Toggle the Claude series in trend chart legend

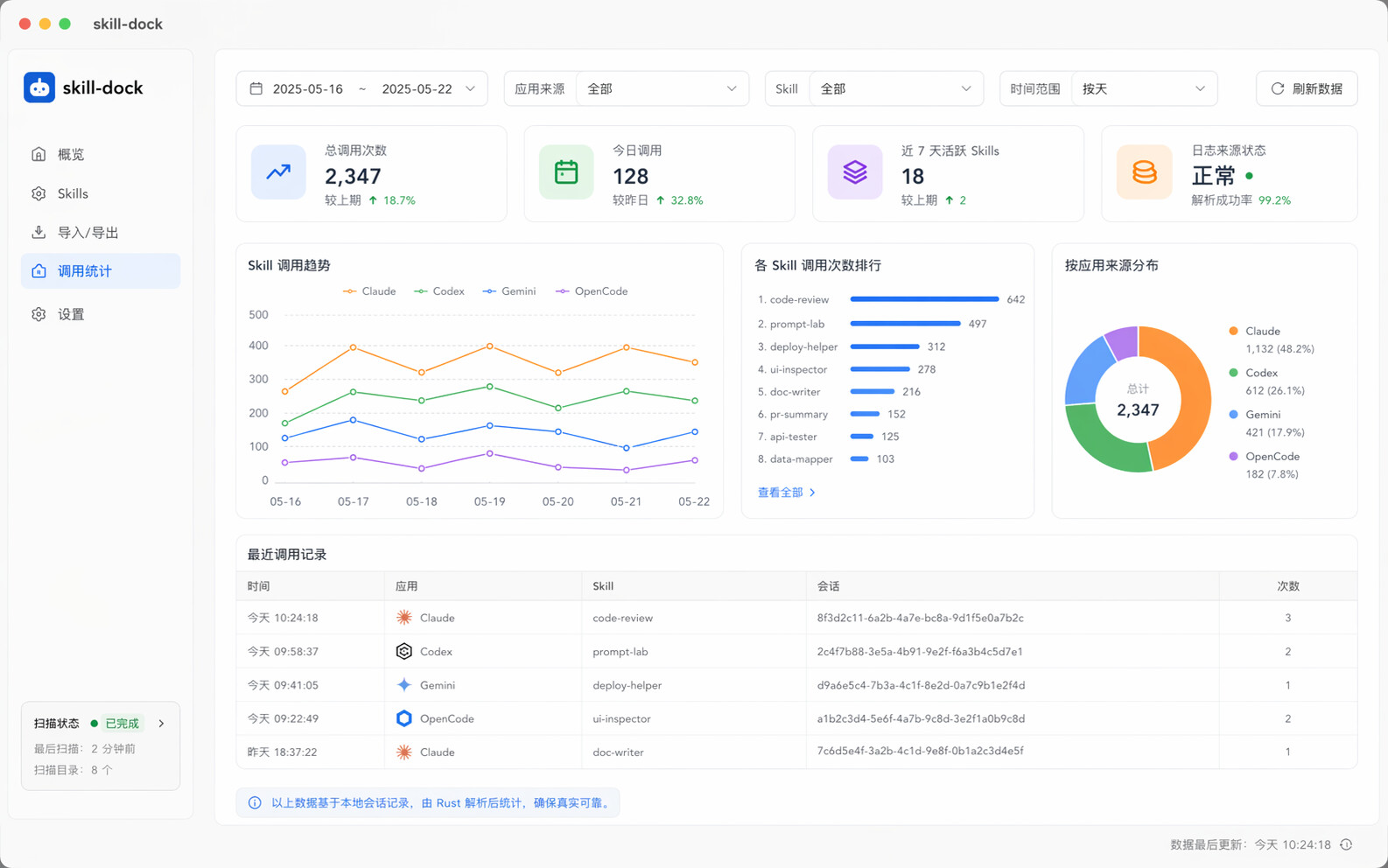pyautogui.click(x=369, y=291)
